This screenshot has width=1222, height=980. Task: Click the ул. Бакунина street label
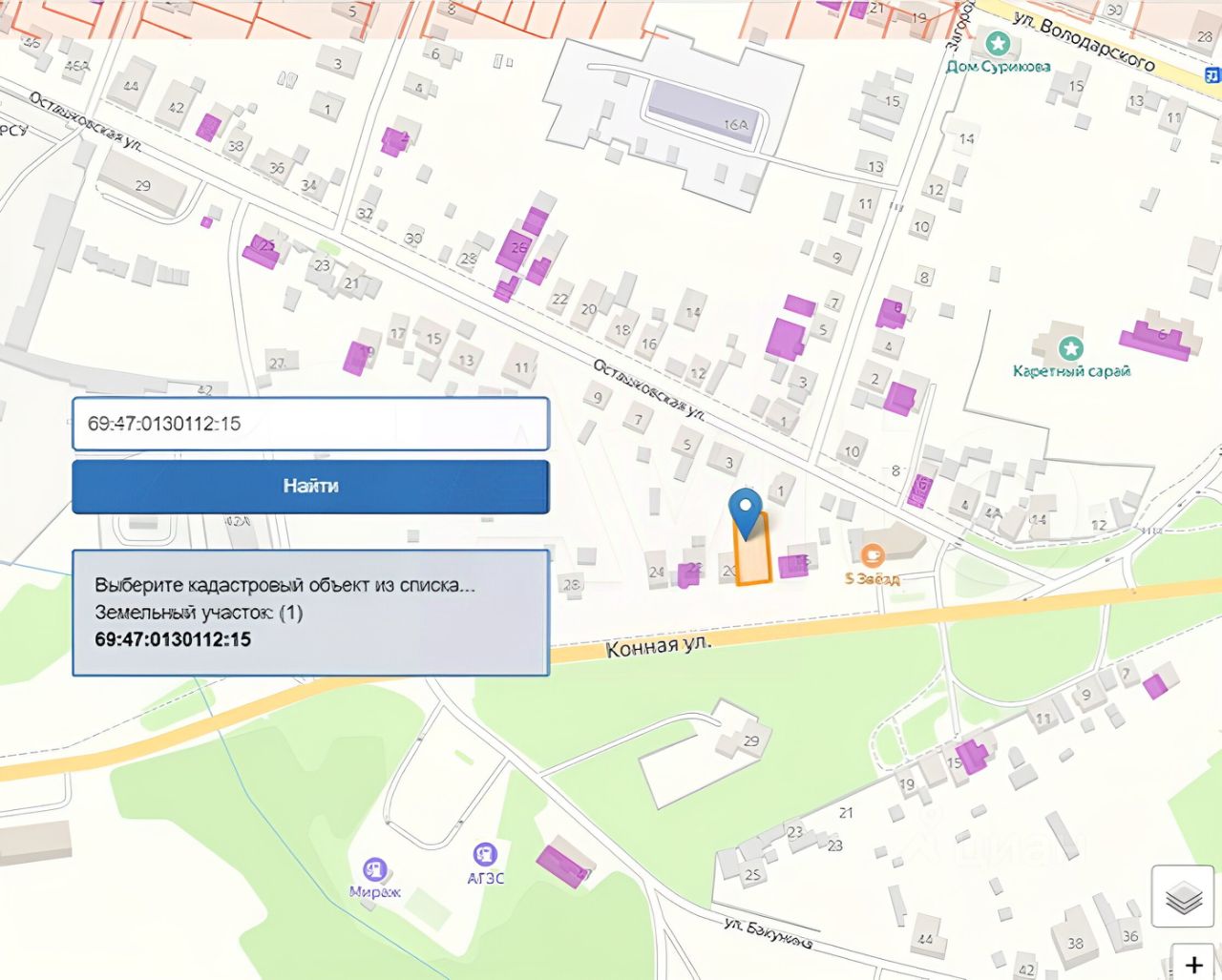768,933
